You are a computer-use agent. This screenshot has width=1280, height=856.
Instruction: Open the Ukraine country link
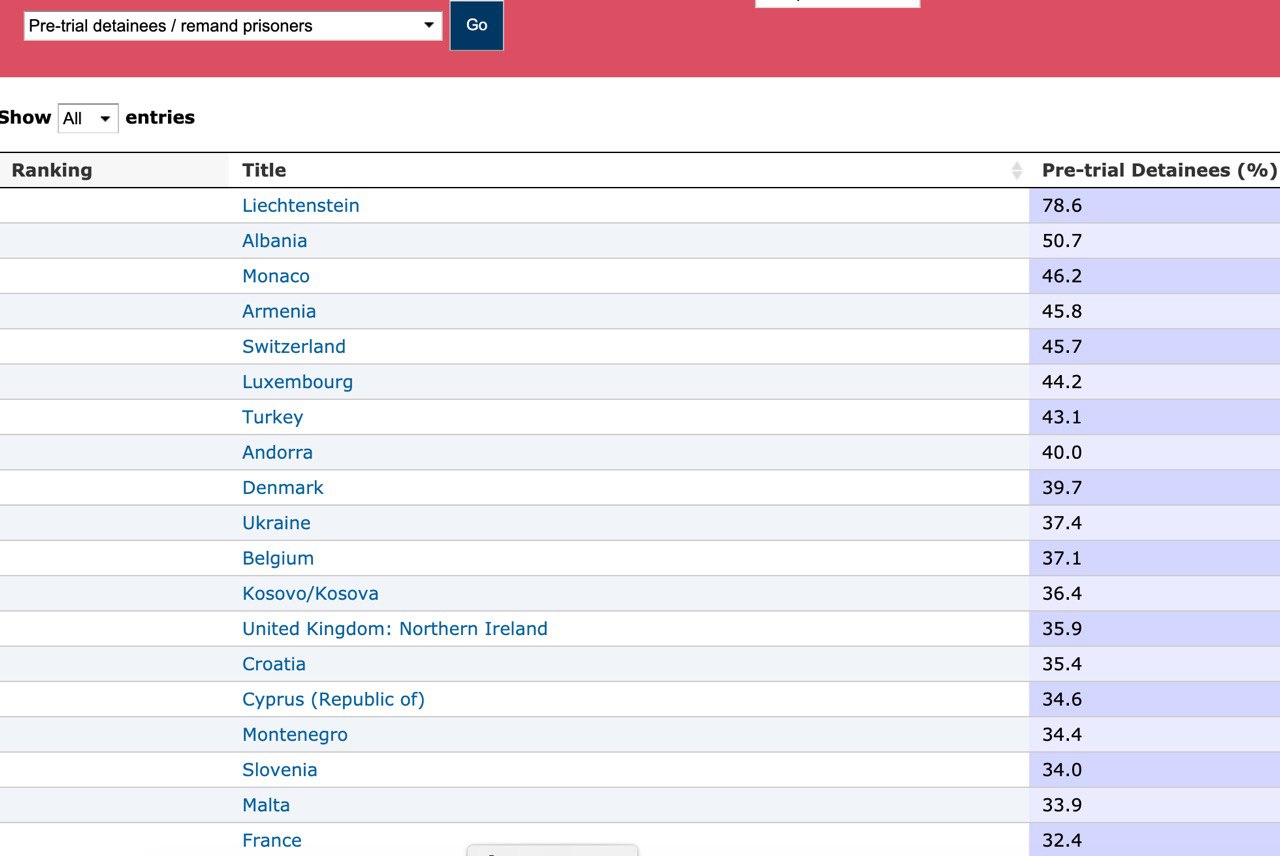pos(276,523)
